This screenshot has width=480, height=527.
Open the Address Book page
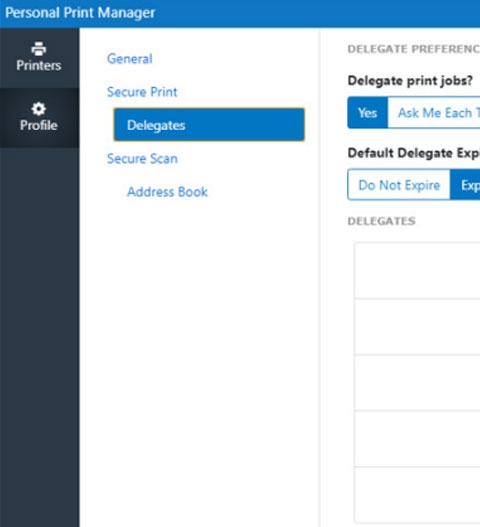[167, 192]
